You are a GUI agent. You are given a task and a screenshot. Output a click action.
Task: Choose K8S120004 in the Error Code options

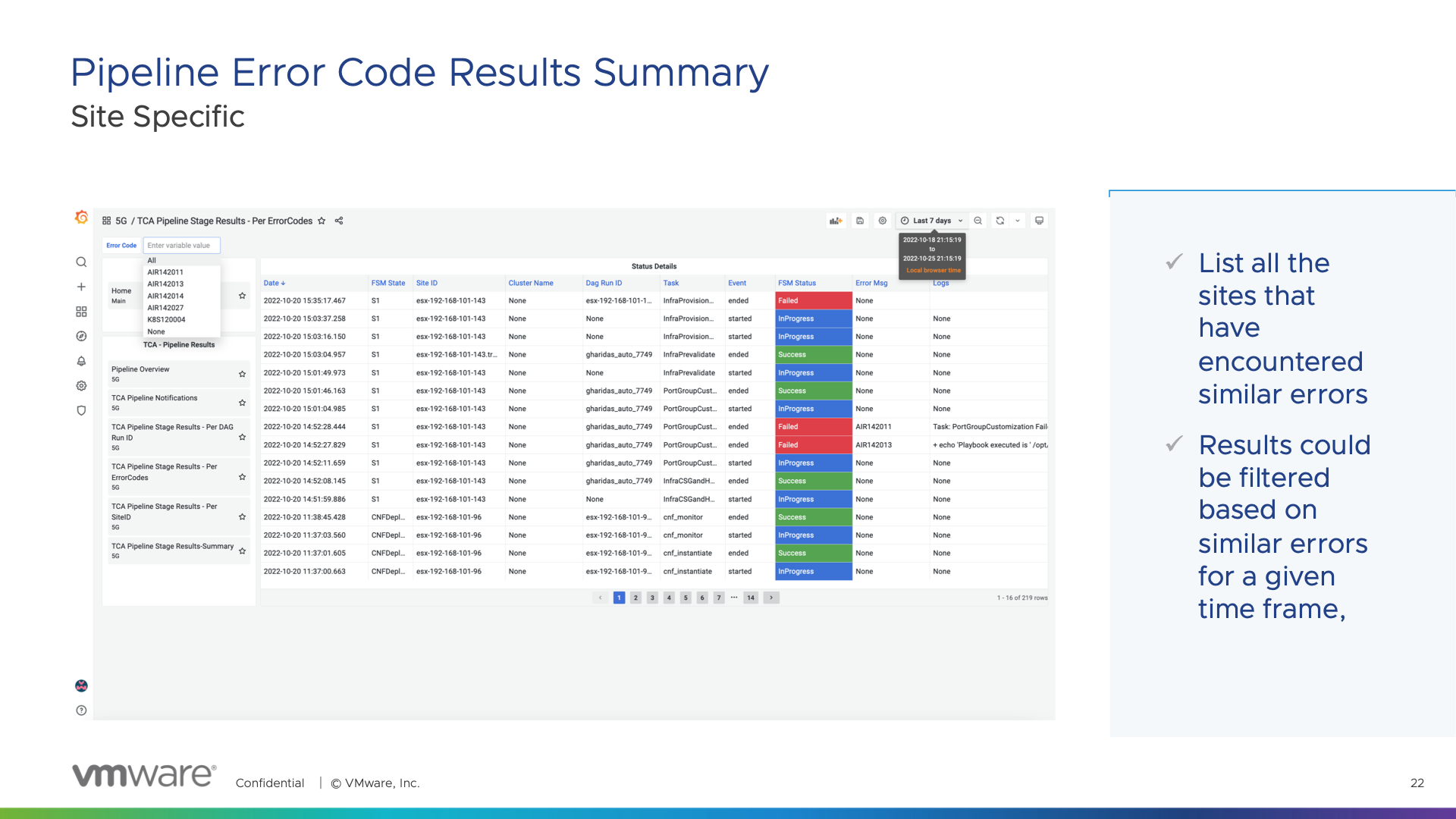pos(166,319)
